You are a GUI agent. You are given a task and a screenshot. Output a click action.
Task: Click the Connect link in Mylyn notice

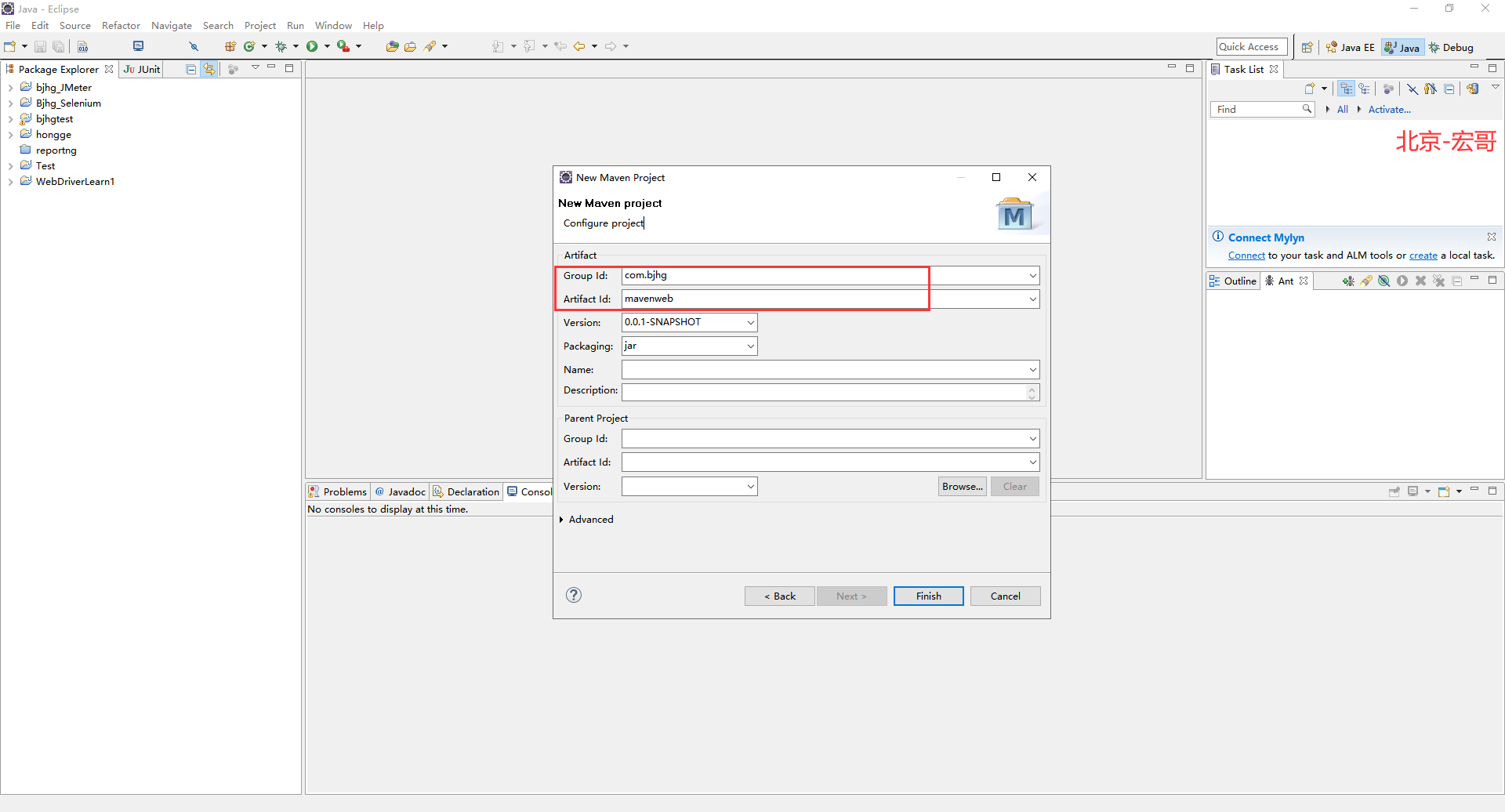click(1246, 256)
